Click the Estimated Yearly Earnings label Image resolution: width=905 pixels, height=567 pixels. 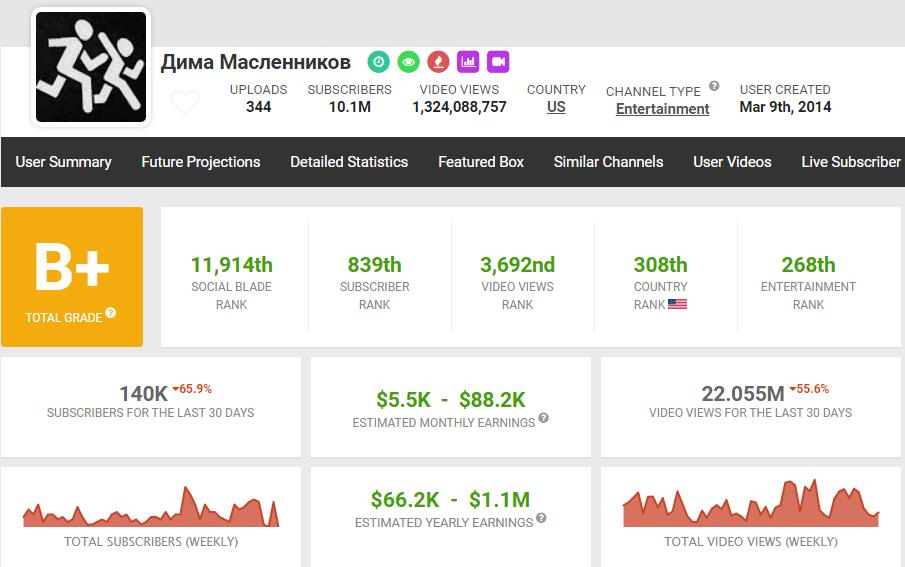(444, 523)
